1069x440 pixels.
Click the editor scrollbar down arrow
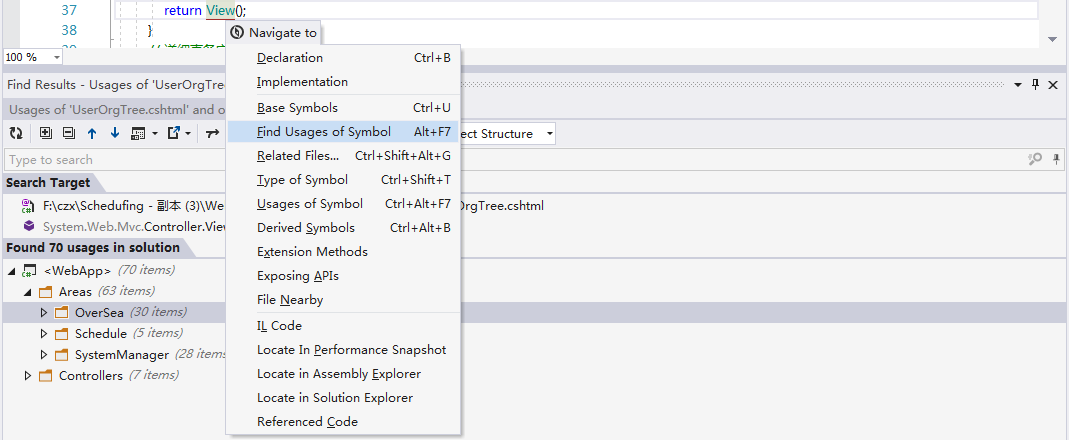1052,39
